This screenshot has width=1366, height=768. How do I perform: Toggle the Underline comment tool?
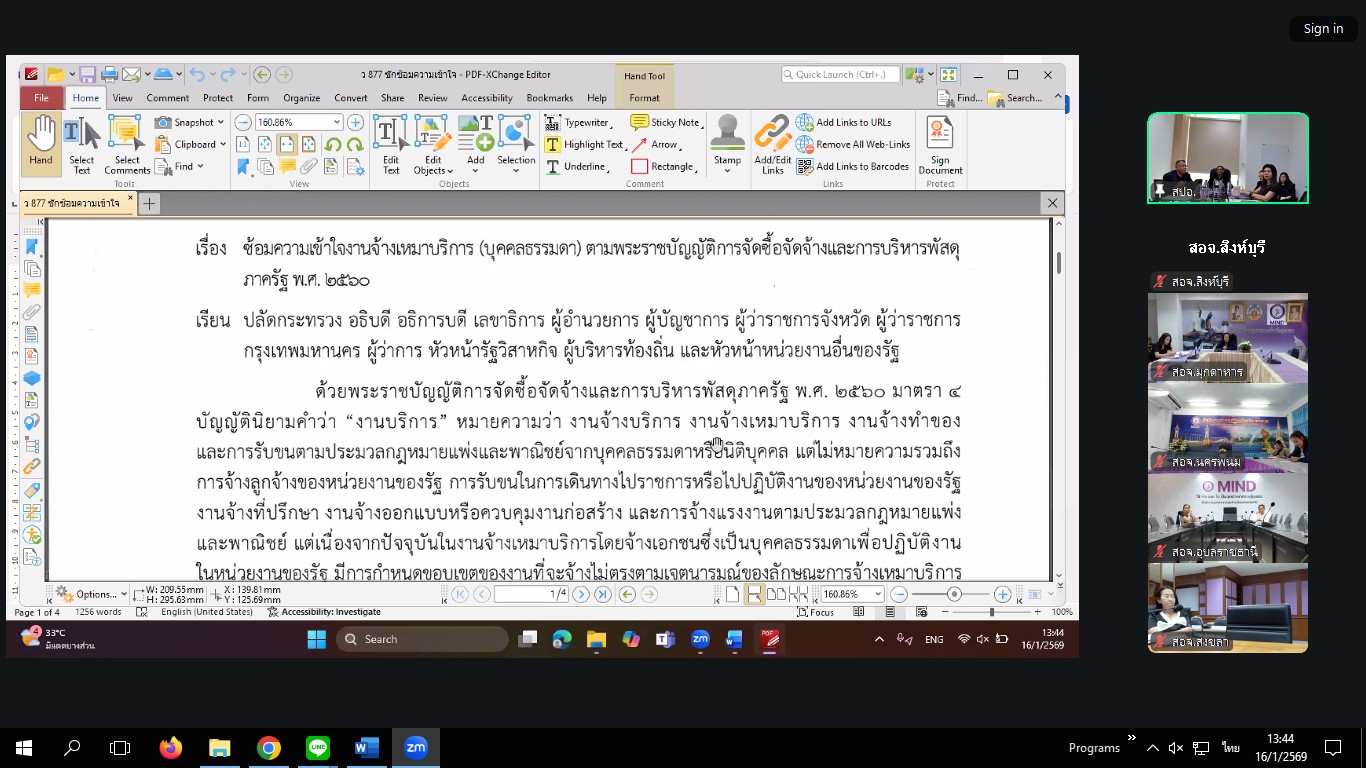[x=576, y=166]
